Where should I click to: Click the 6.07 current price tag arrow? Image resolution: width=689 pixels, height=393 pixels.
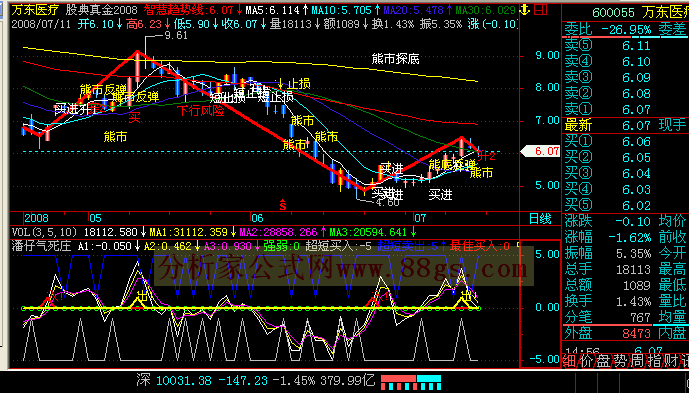[x=540, y=151]
